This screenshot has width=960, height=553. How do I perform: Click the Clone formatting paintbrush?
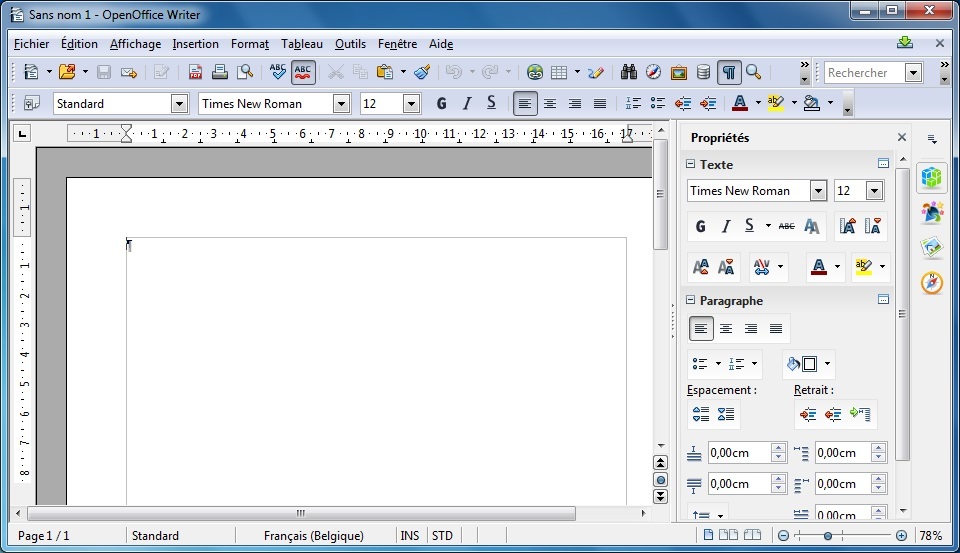pos(422,72)
